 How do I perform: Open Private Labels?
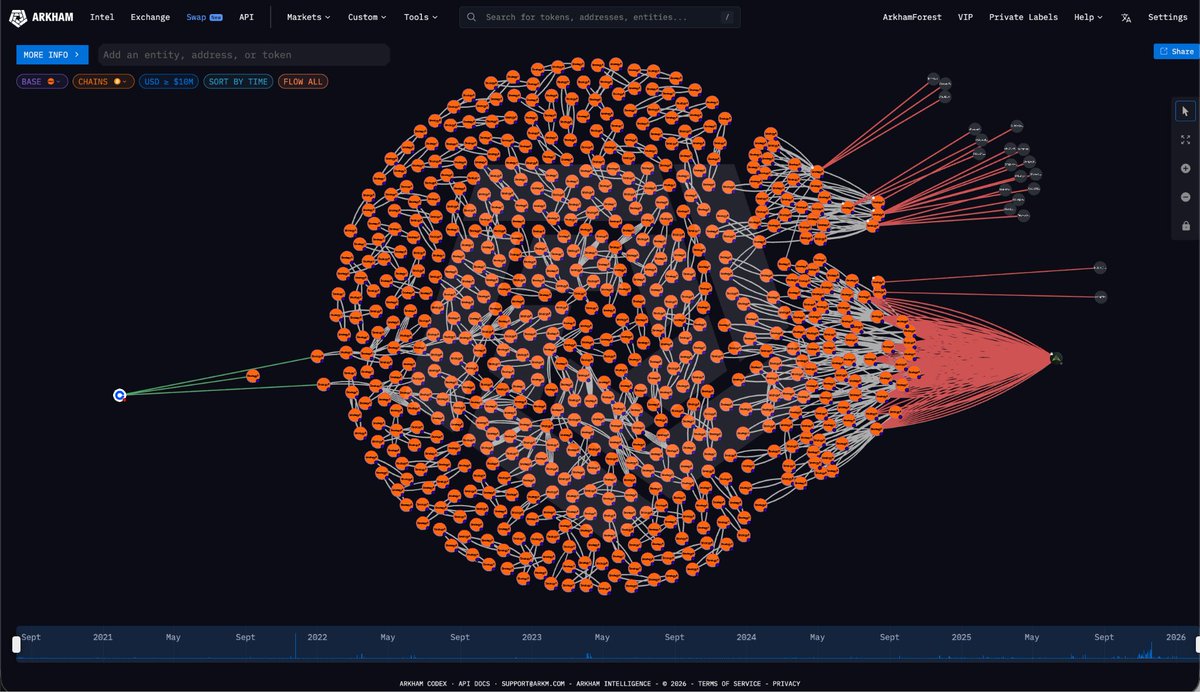coord(1023,17)
